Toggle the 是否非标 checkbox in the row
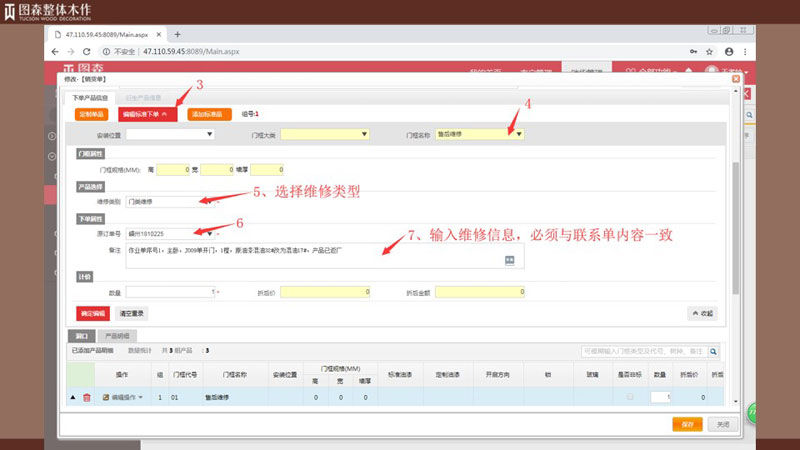Viewport: 800px width, 450px height. point(629,397)
